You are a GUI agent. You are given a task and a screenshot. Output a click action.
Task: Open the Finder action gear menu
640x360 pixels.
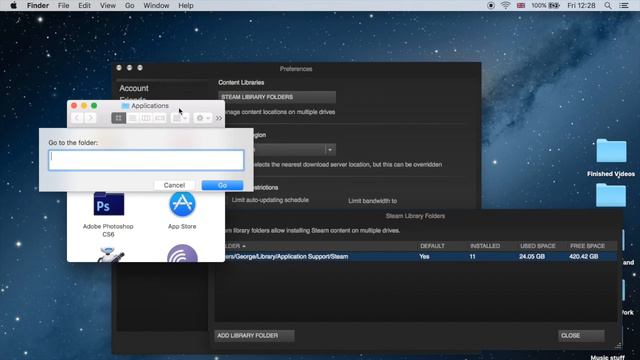tap(202, 118)
